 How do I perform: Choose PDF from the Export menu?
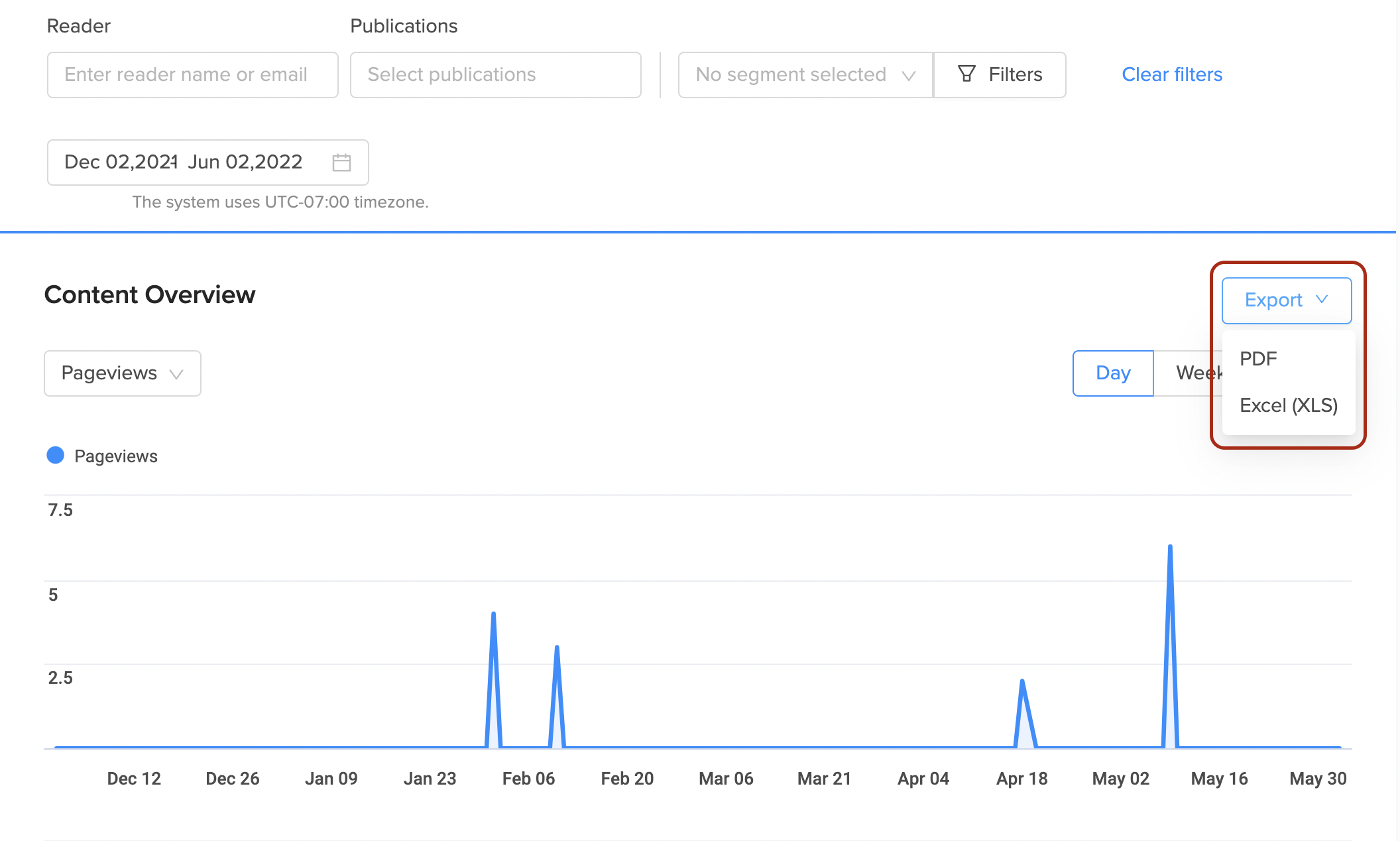(x=1258, y=359)
